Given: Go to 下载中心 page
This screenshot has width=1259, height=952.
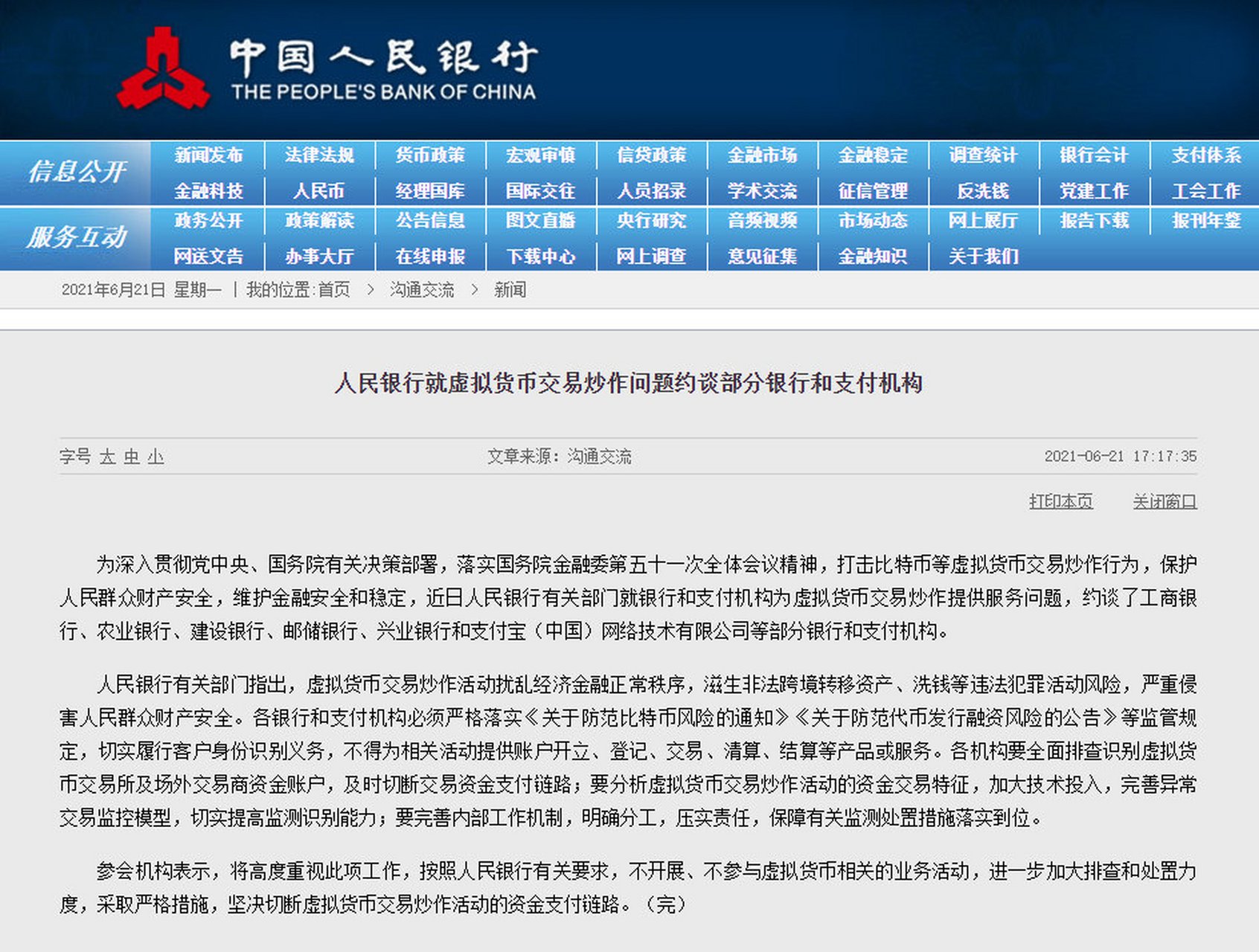Looking at the screenshot, I should tap(541, 257).
